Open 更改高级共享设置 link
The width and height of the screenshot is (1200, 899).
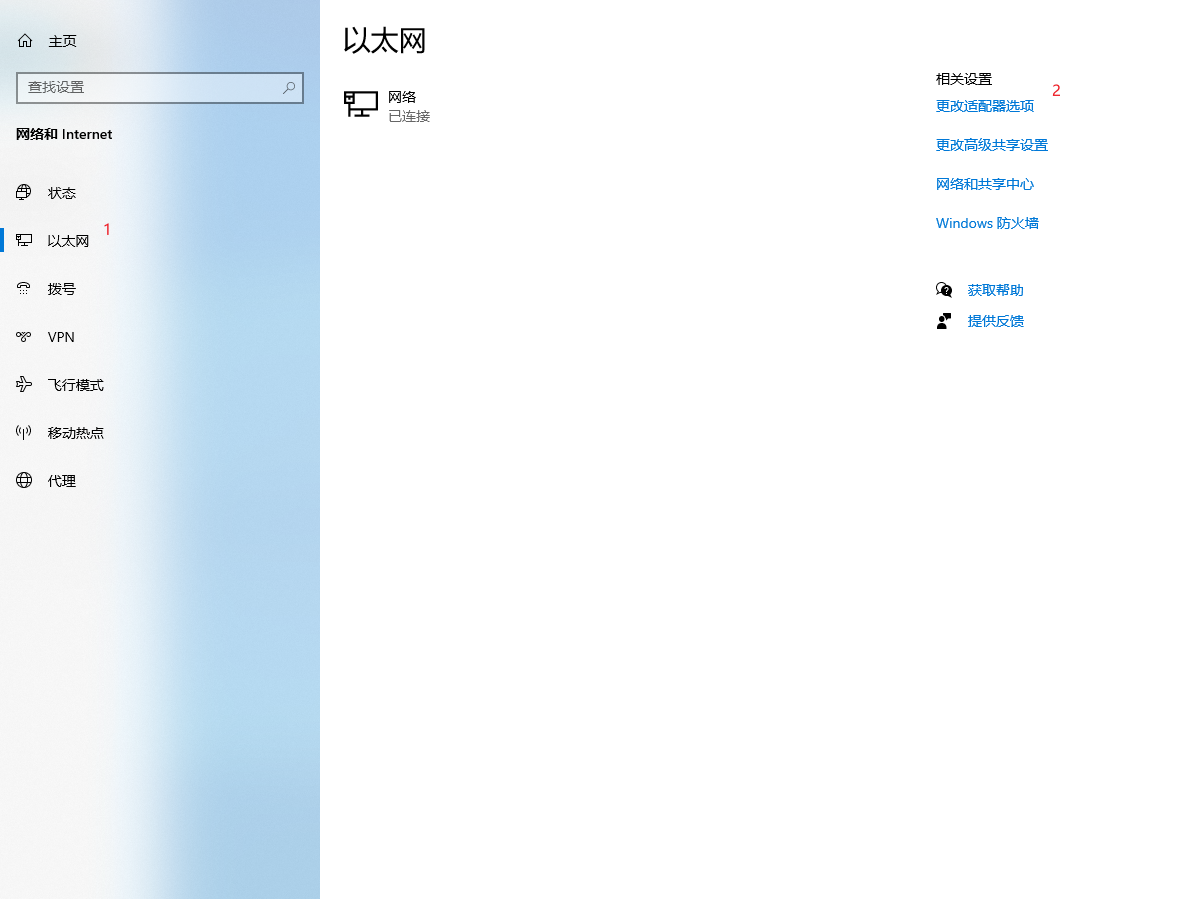(x=992, y=145)
